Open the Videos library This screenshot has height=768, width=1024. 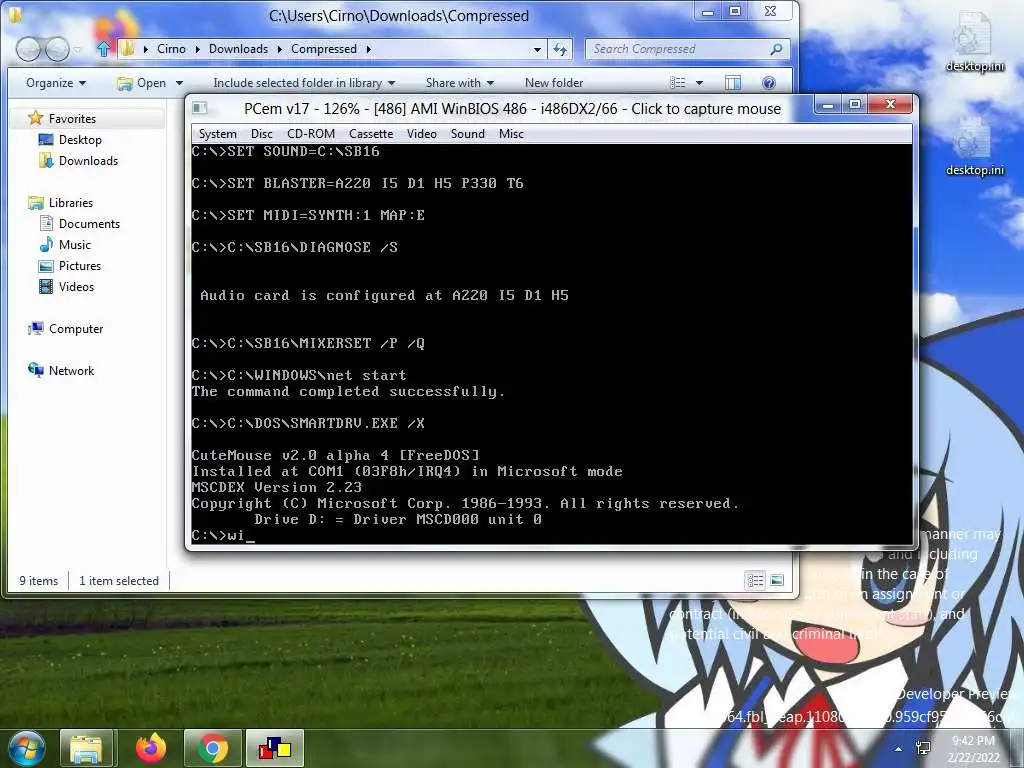(x=76, y=287)
